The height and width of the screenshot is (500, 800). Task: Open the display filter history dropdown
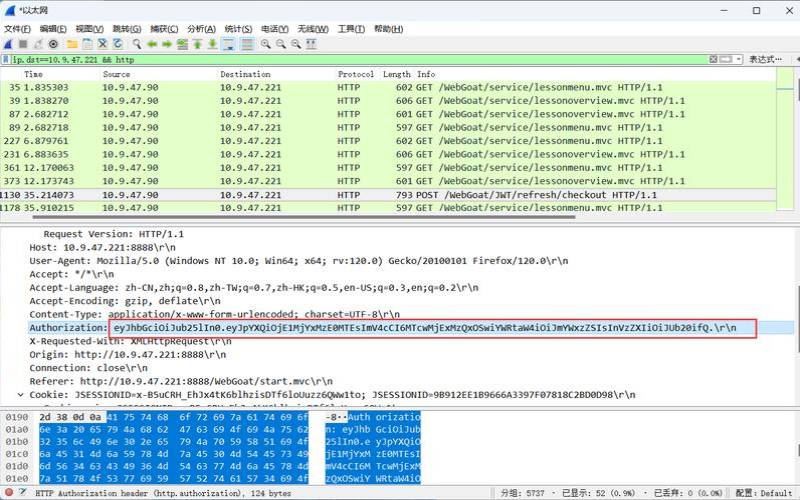pos(736,59)
